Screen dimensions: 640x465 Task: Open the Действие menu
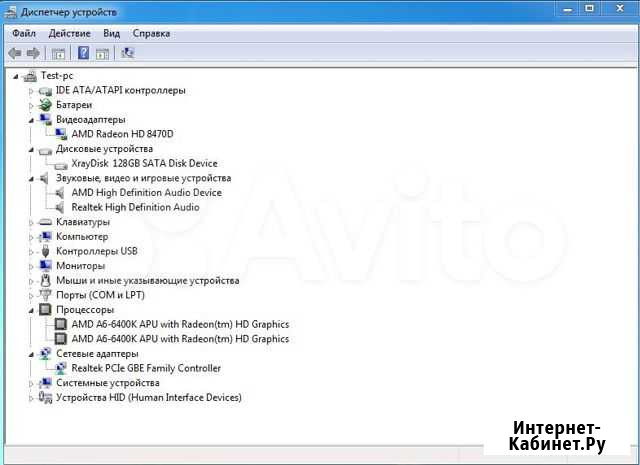[x=69, y=33]
